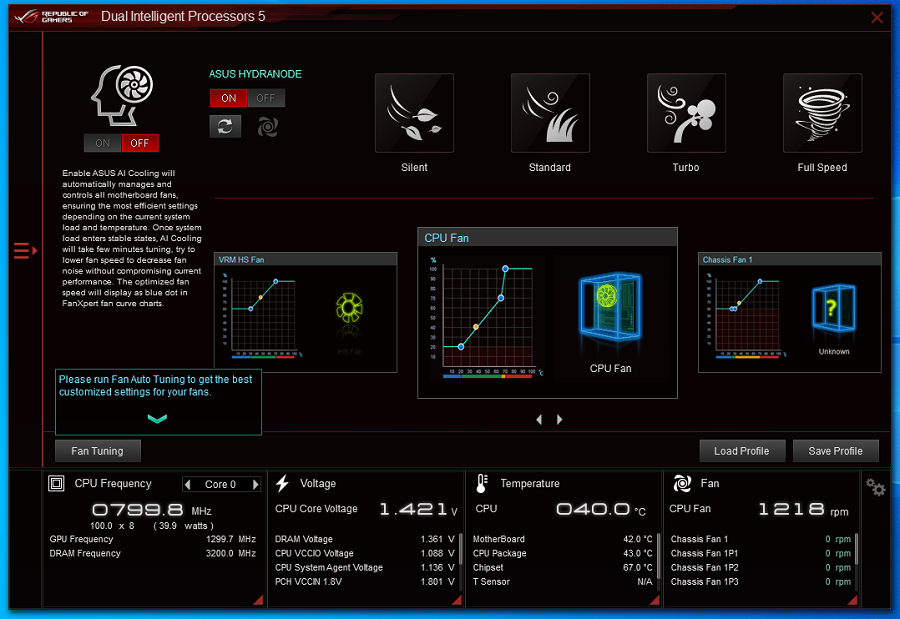Click the DRAM Voltage row
This screenshot has width=900, height=619.
tap(364, 539)
